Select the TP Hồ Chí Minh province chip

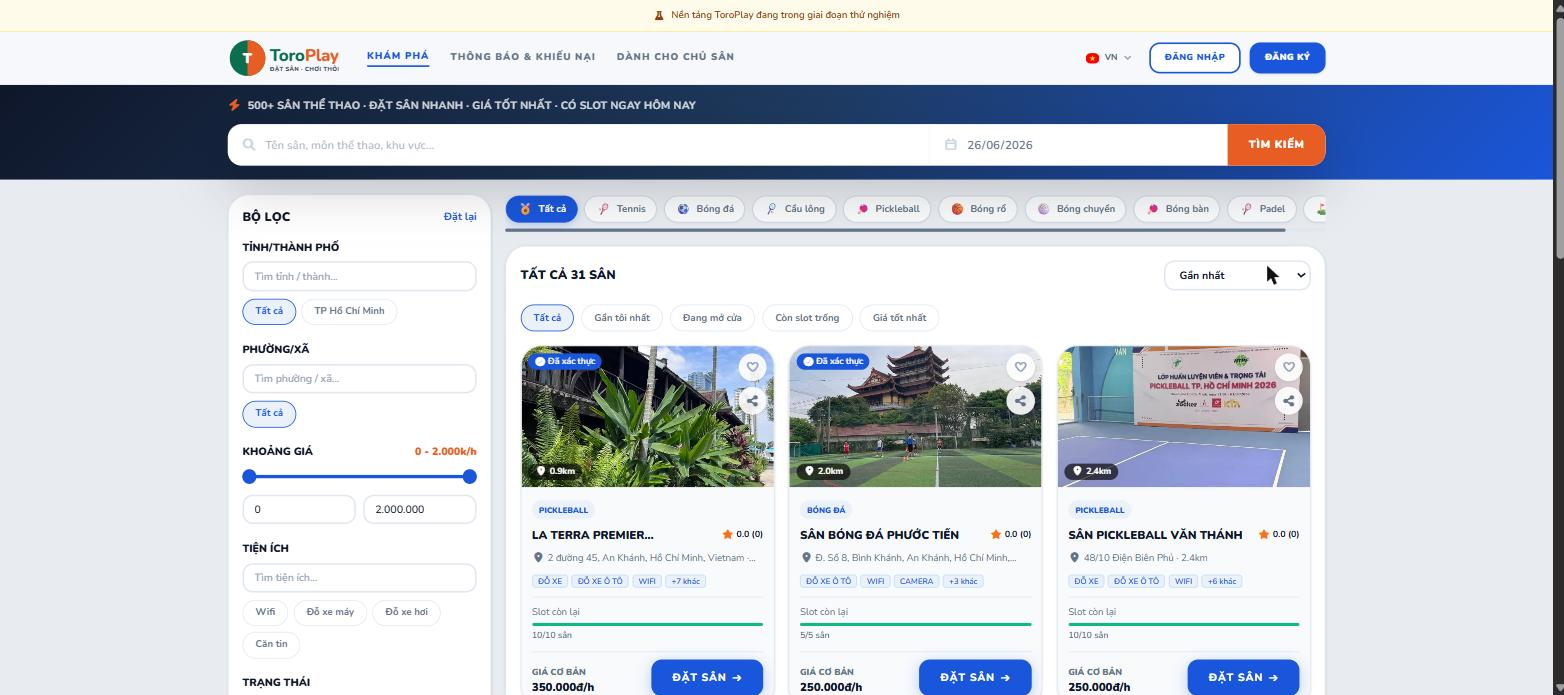click(x=349, y=311)
